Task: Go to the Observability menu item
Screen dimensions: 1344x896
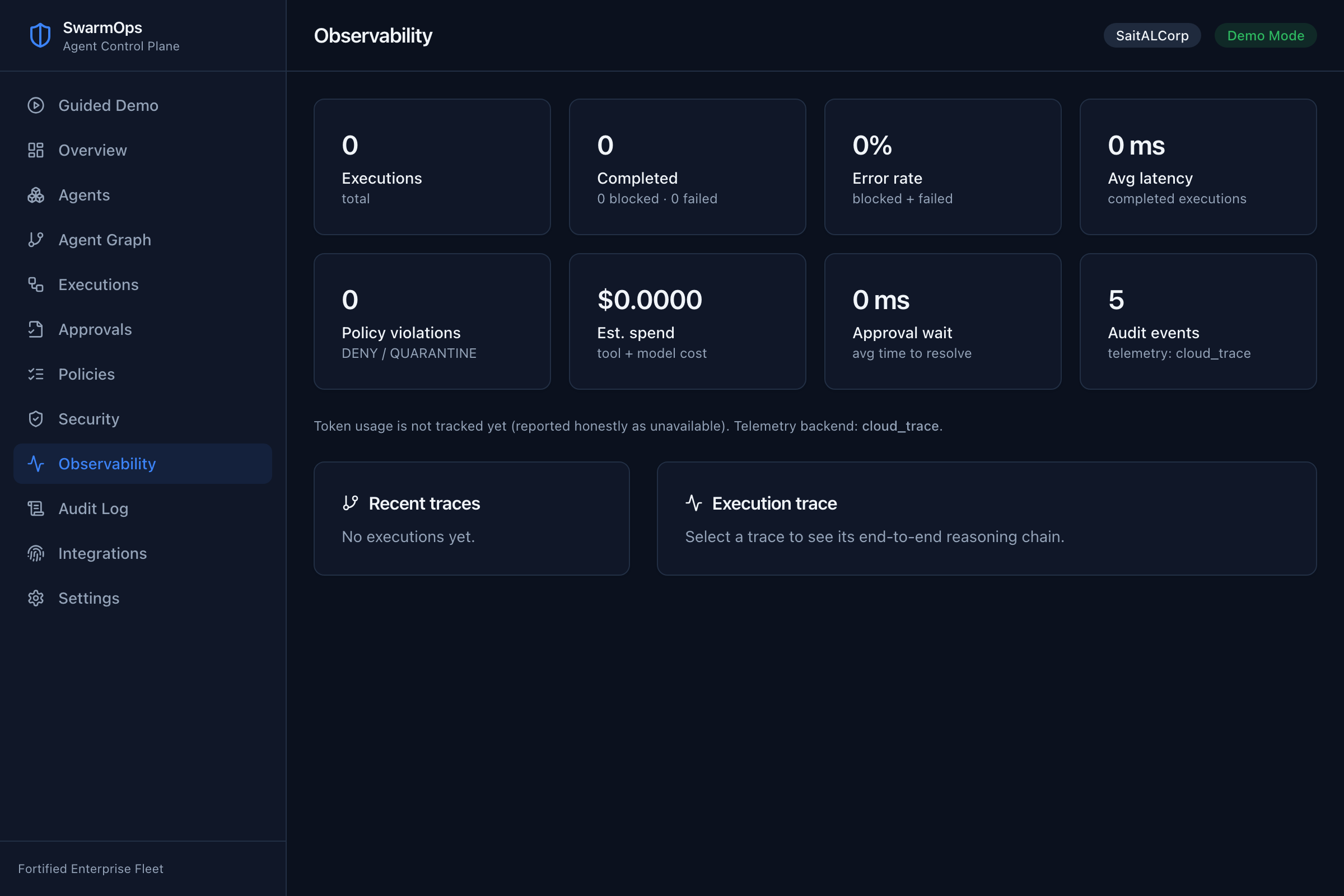Action: point(142,464)
